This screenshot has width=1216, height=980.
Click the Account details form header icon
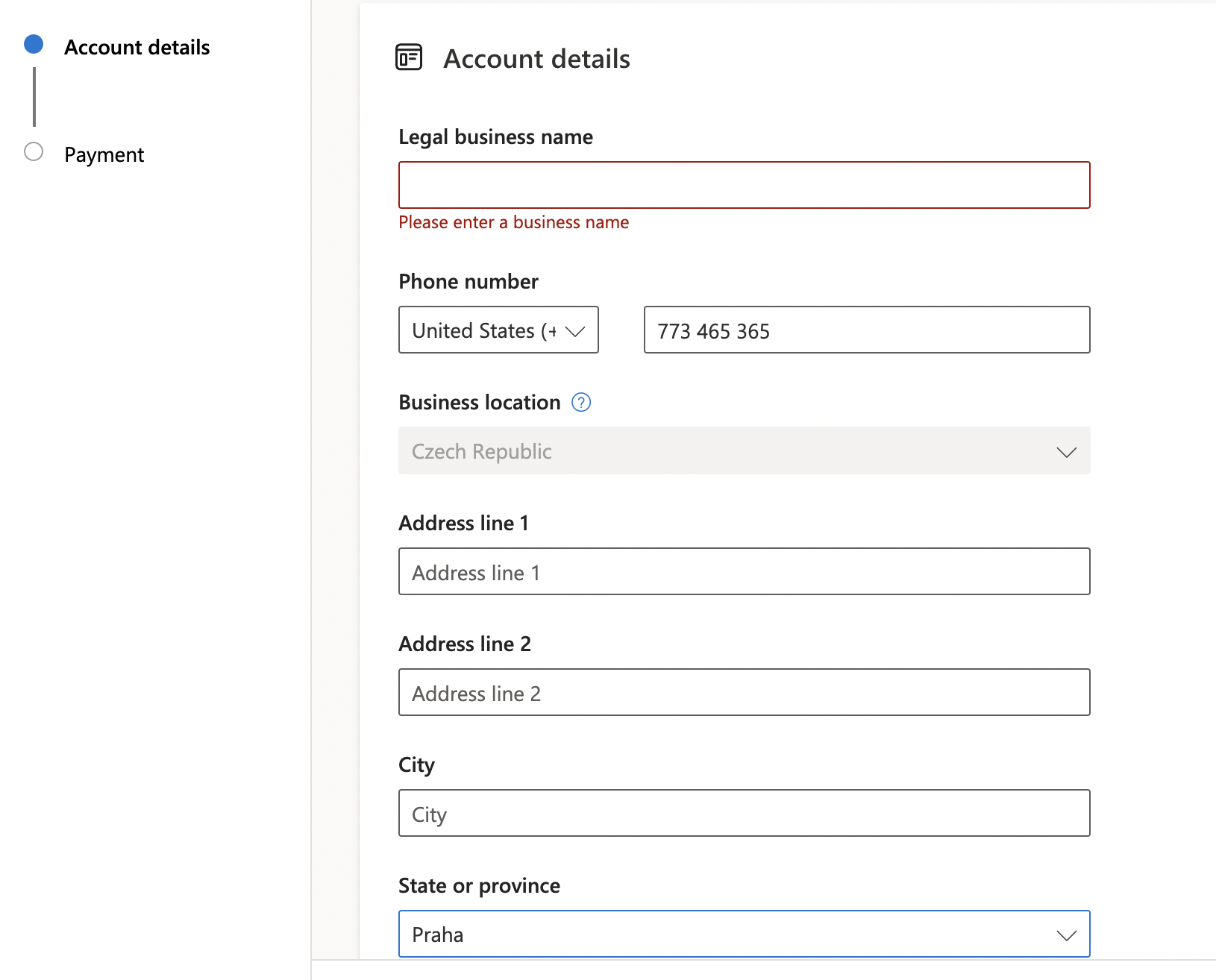[409, 57]
